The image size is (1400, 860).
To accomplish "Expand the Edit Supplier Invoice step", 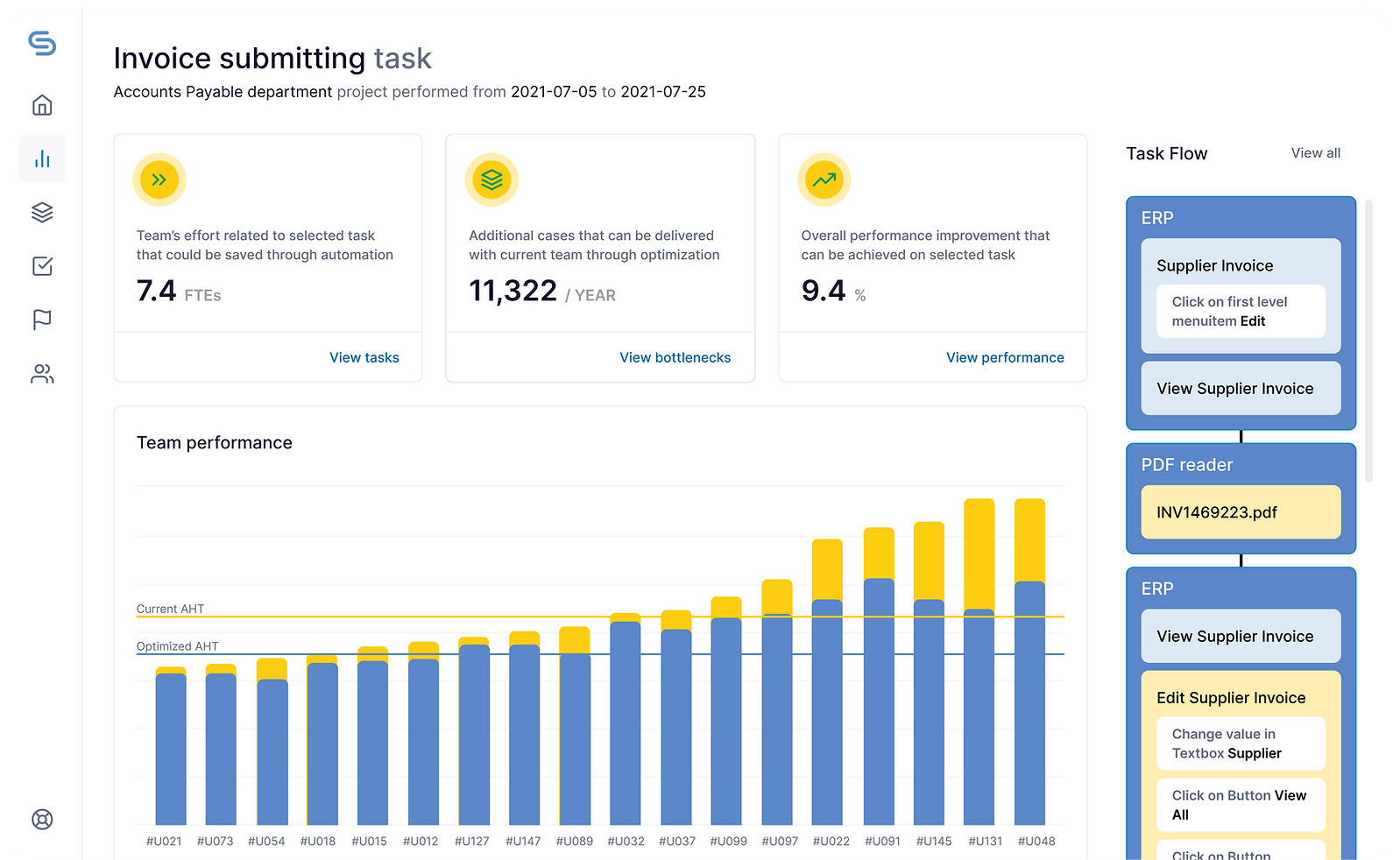I will (1230, 698).
